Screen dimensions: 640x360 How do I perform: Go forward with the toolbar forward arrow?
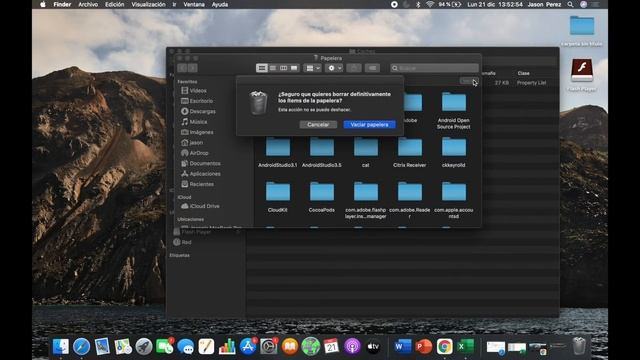(193, 68)
